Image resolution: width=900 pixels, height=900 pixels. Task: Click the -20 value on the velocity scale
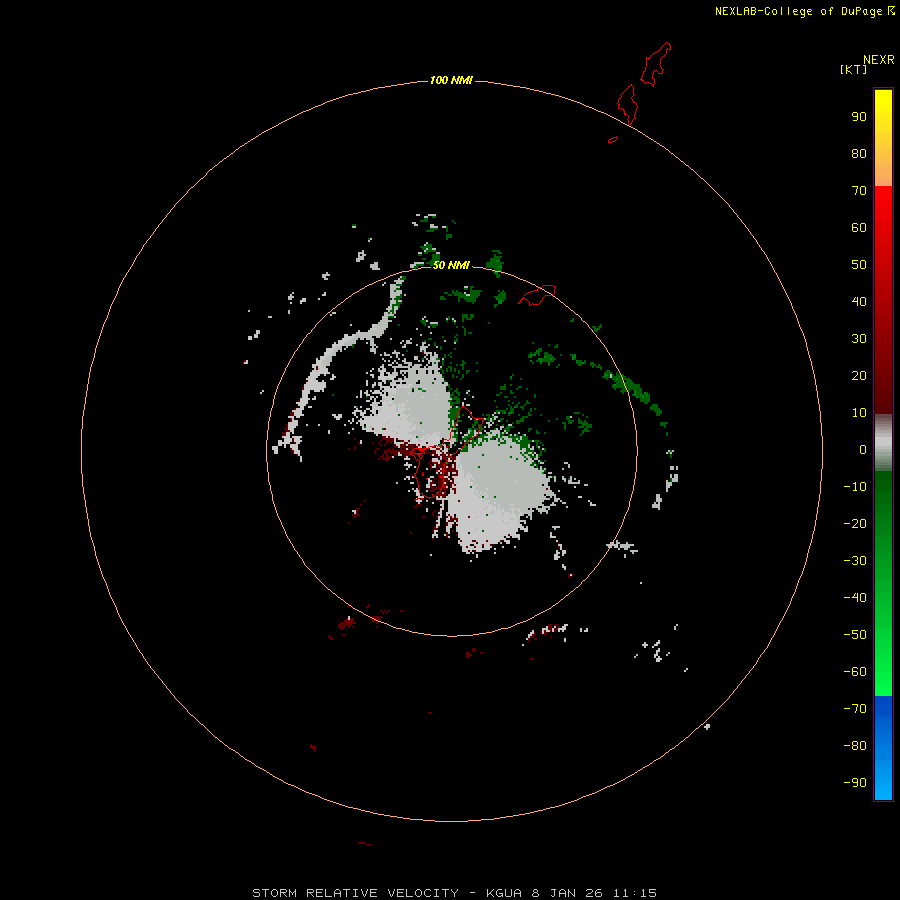855,524
